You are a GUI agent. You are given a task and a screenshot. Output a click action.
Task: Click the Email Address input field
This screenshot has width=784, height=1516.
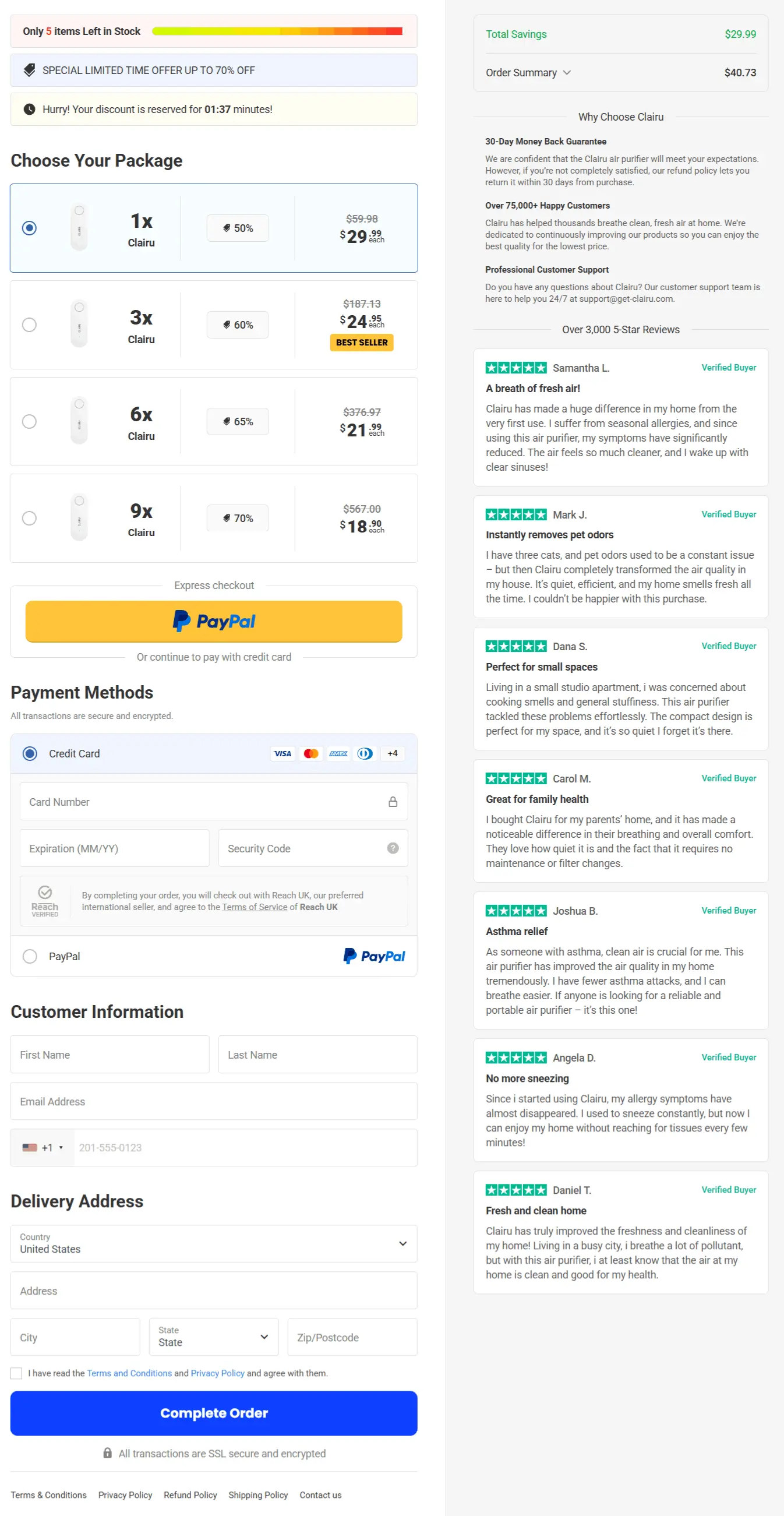(214, 1101)
